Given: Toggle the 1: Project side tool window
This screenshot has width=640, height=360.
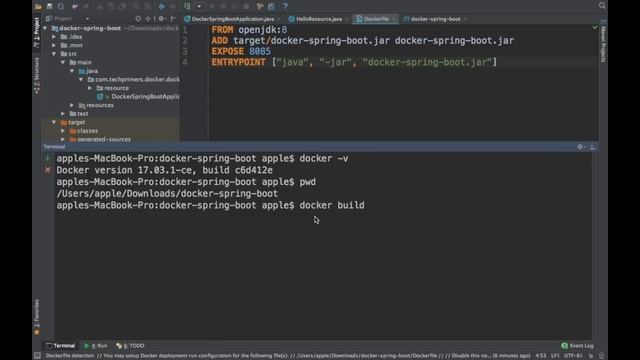Looking at the screenshot, I should [37, 32].
